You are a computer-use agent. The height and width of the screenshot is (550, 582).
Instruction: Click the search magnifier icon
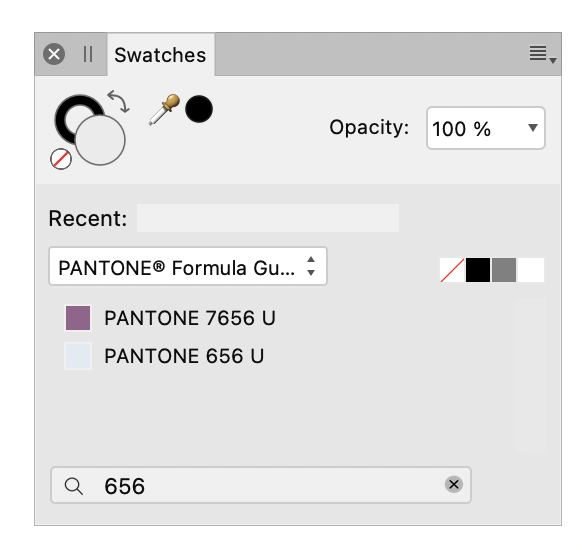(73, 486)
